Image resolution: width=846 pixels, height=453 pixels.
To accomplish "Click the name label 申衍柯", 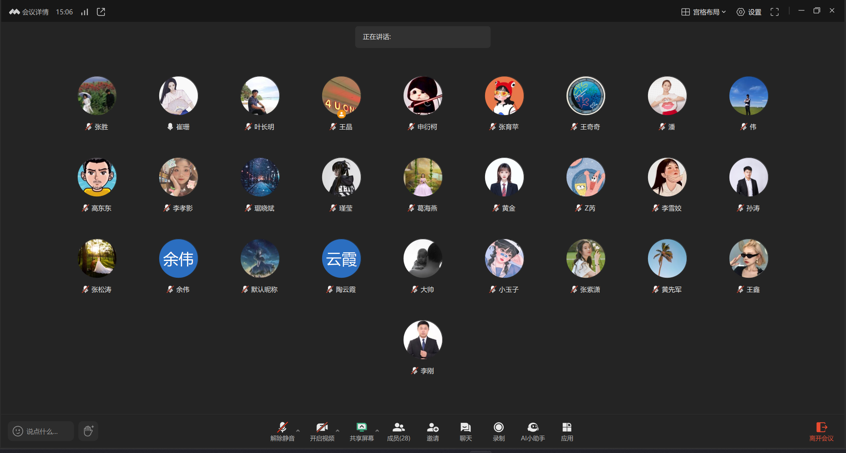I will (x=427, y=127).
